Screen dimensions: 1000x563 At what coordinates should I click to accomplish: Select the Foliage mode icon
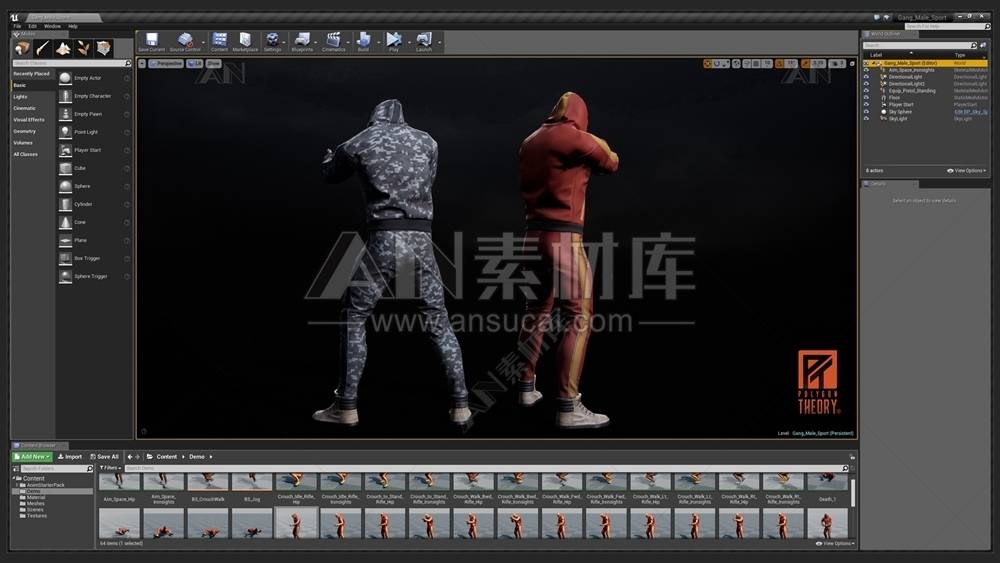pyautogui.click(x=84, y=48)
